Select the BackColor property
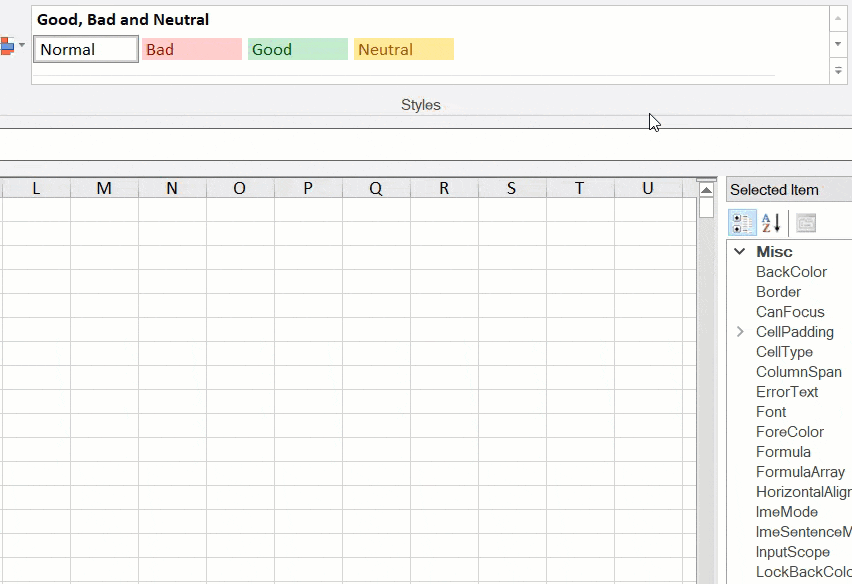 tap(791, 272)
